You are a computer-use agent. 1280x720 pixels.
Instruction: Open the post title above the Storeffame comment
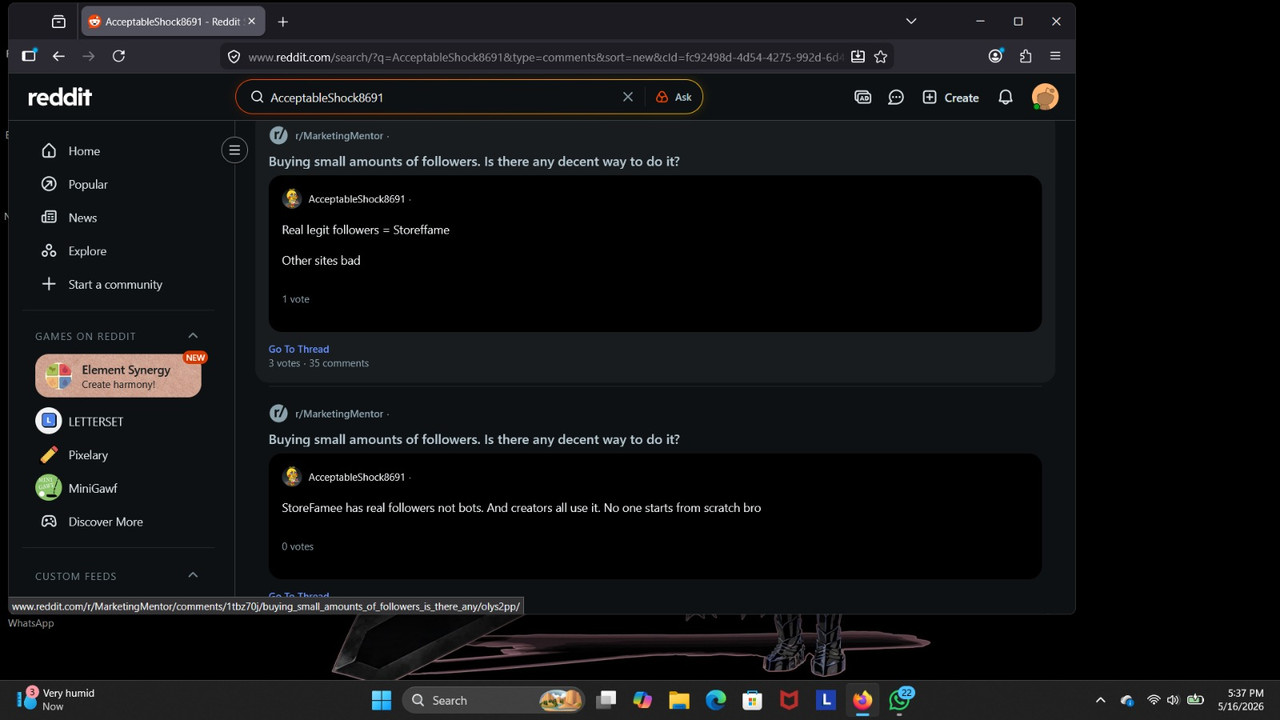pyautogui.click(x=474, y=161)
